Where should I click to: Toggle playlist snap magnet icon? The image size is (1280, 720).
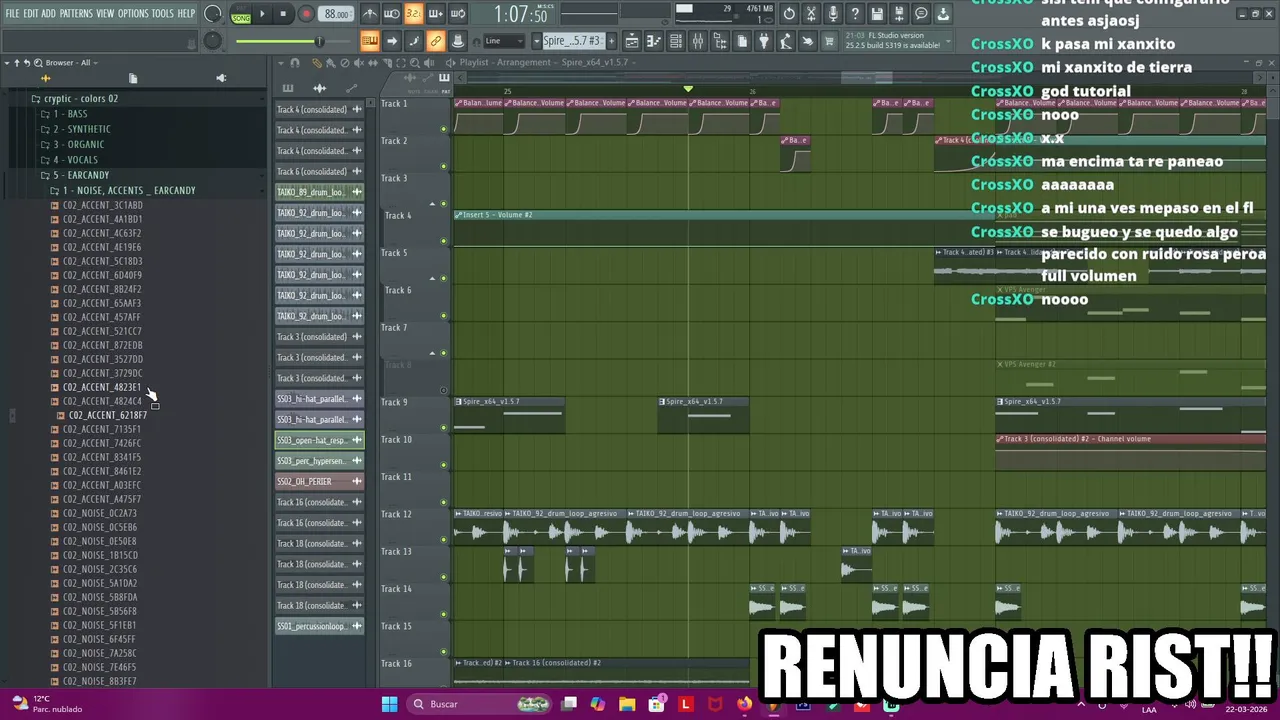(x=294, y=62)
